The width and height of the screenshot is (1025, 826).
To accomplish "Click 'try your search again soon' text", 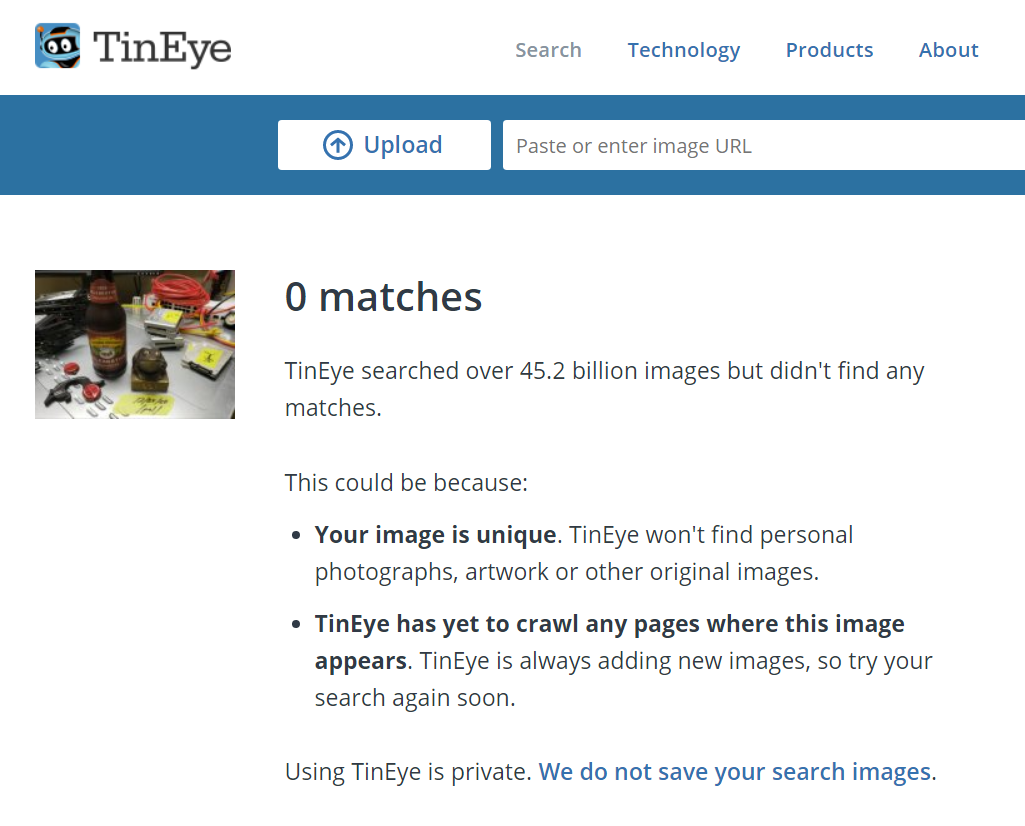I will click(415, 698).
